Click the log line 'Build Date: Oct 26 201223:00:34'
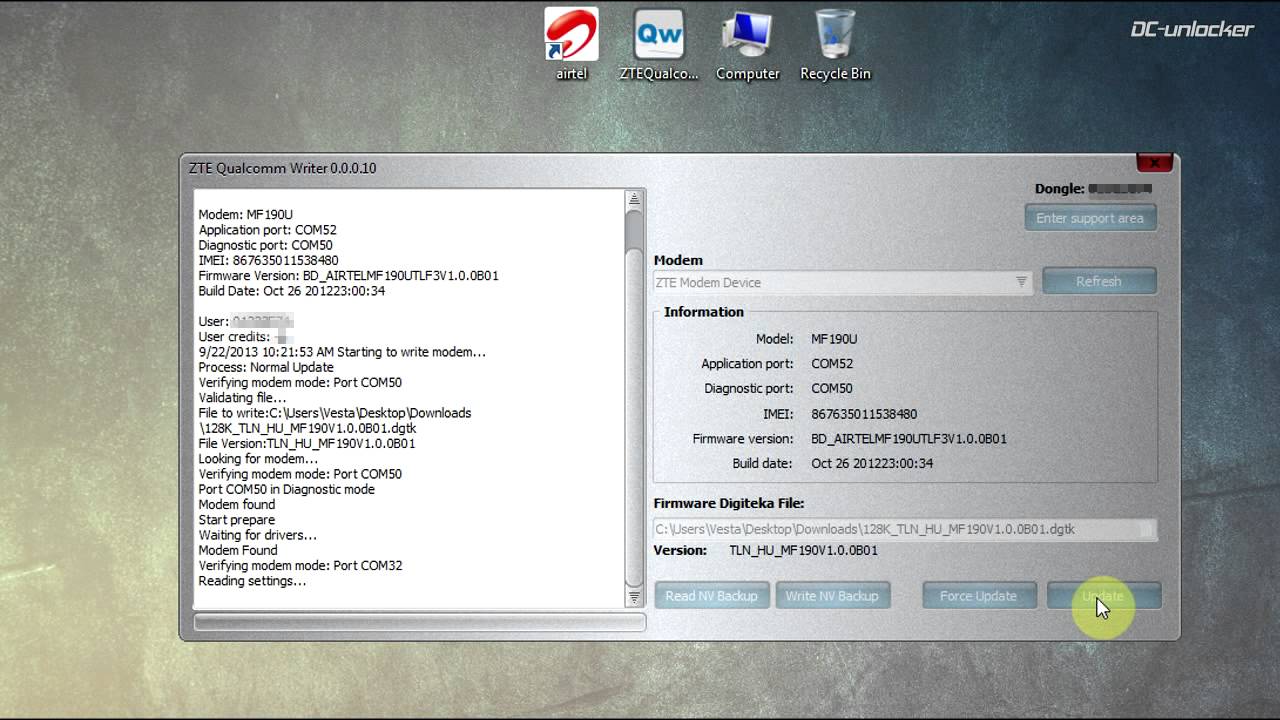This screenshot has height=720, width=1280. (x=292, y=291)
